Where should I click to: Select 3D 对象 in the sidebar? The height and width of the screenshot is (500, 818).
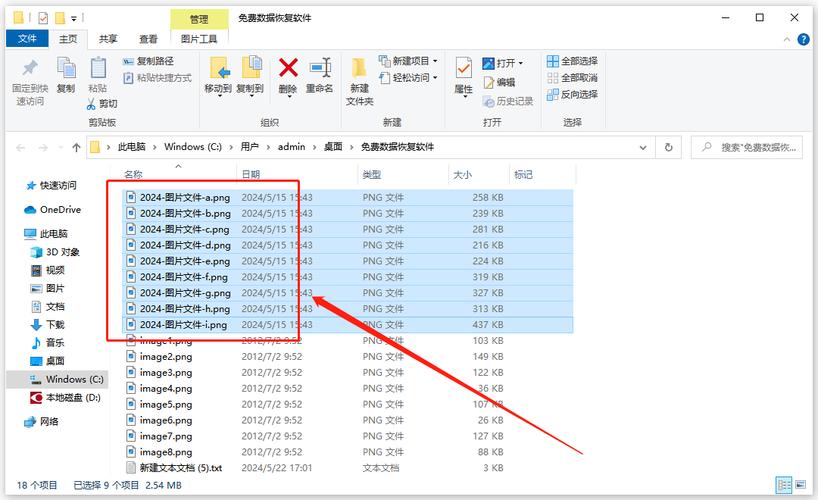55,252
